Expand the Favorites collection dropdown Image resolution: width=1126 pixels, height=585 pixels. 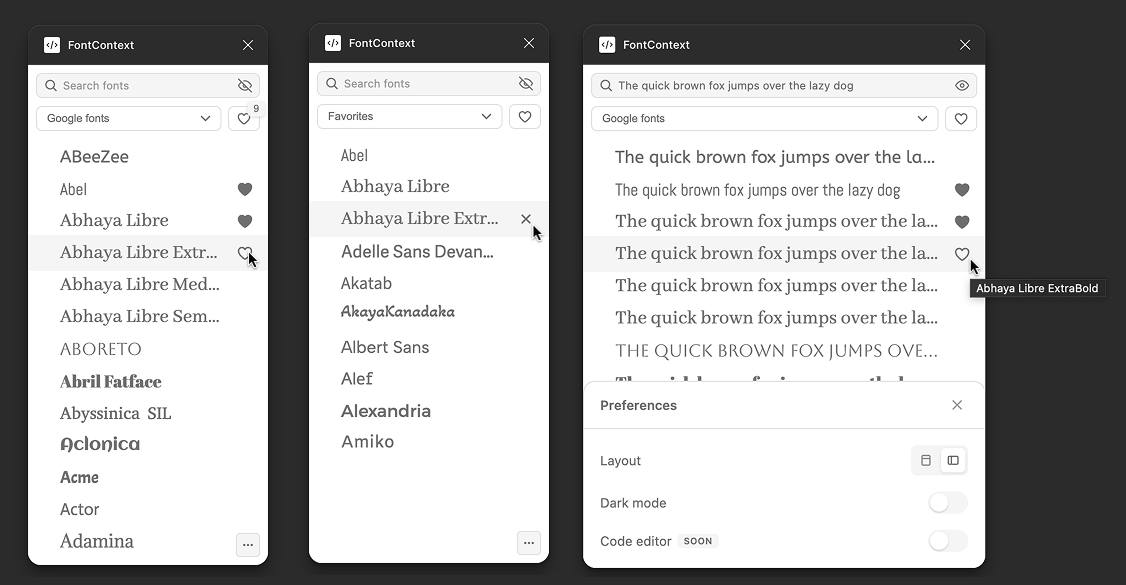pyautogui.click(x=409, y=116)
